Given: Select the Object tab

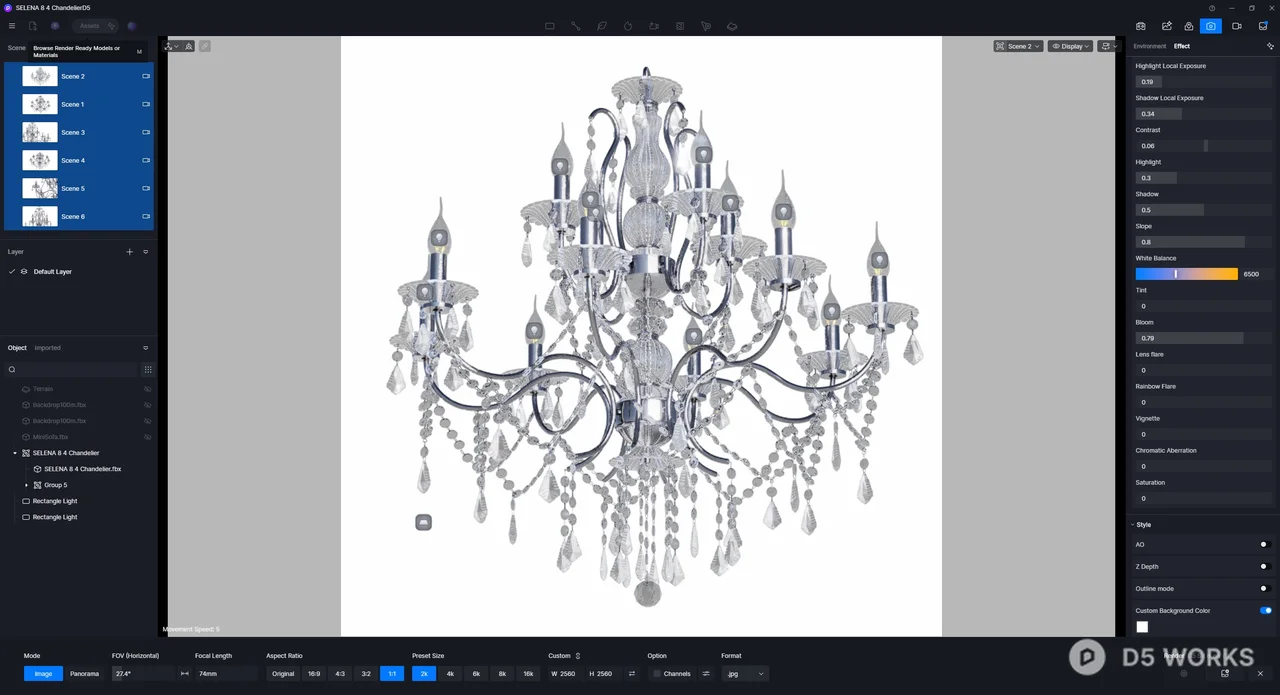Looking at the screenshot, I should (17, 348).
